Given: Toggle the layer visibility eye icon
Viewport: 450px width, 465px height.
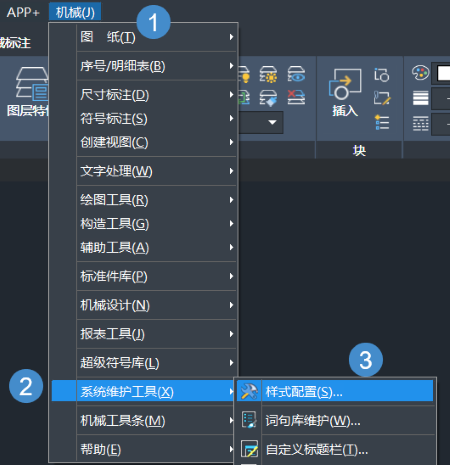Looking at the screenshot, I should click(x=296, y=74).
